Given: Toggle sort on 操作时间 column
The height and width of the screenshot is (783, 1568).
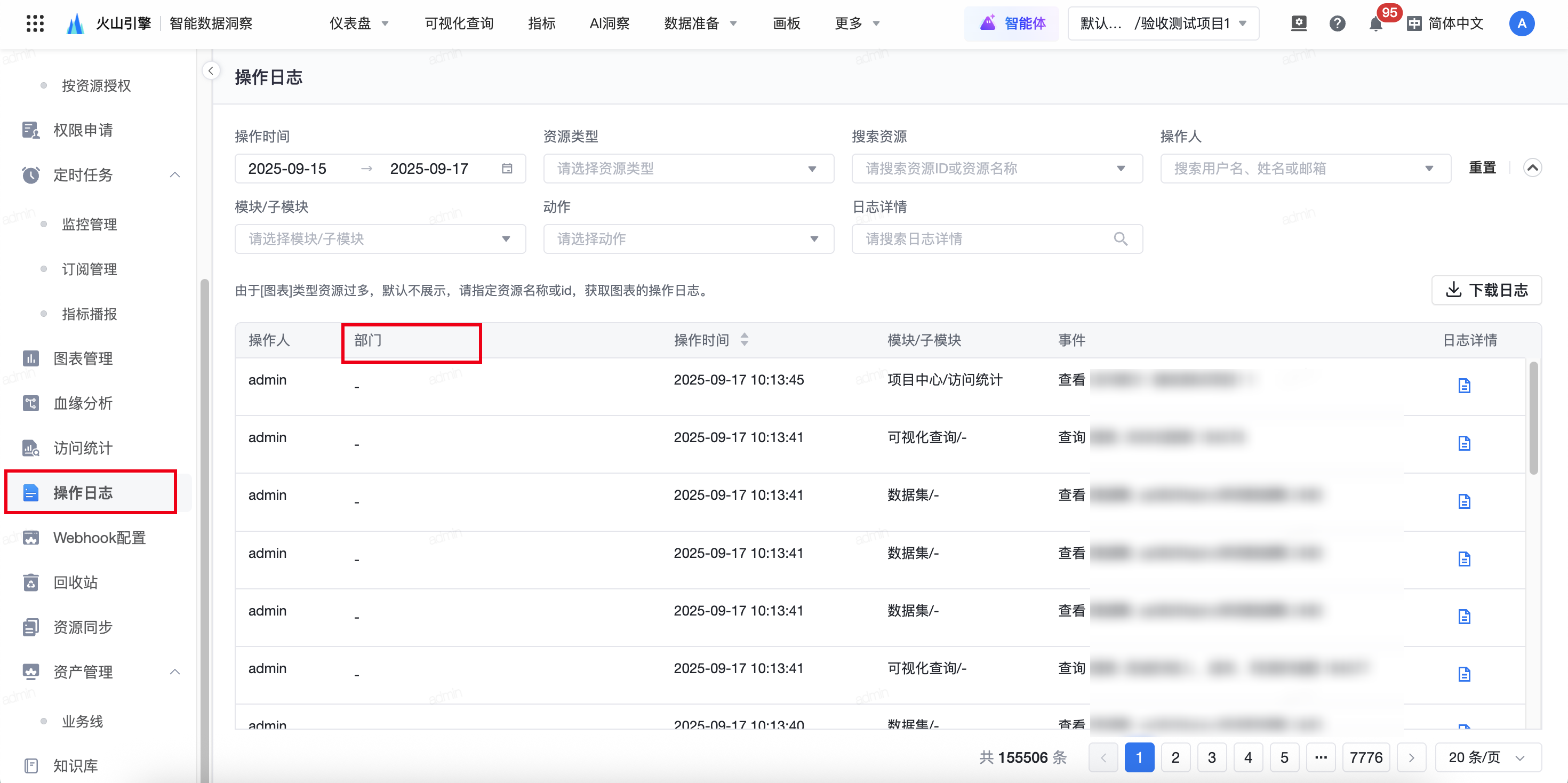Looking at the screenshot, I should click(745, 340).
